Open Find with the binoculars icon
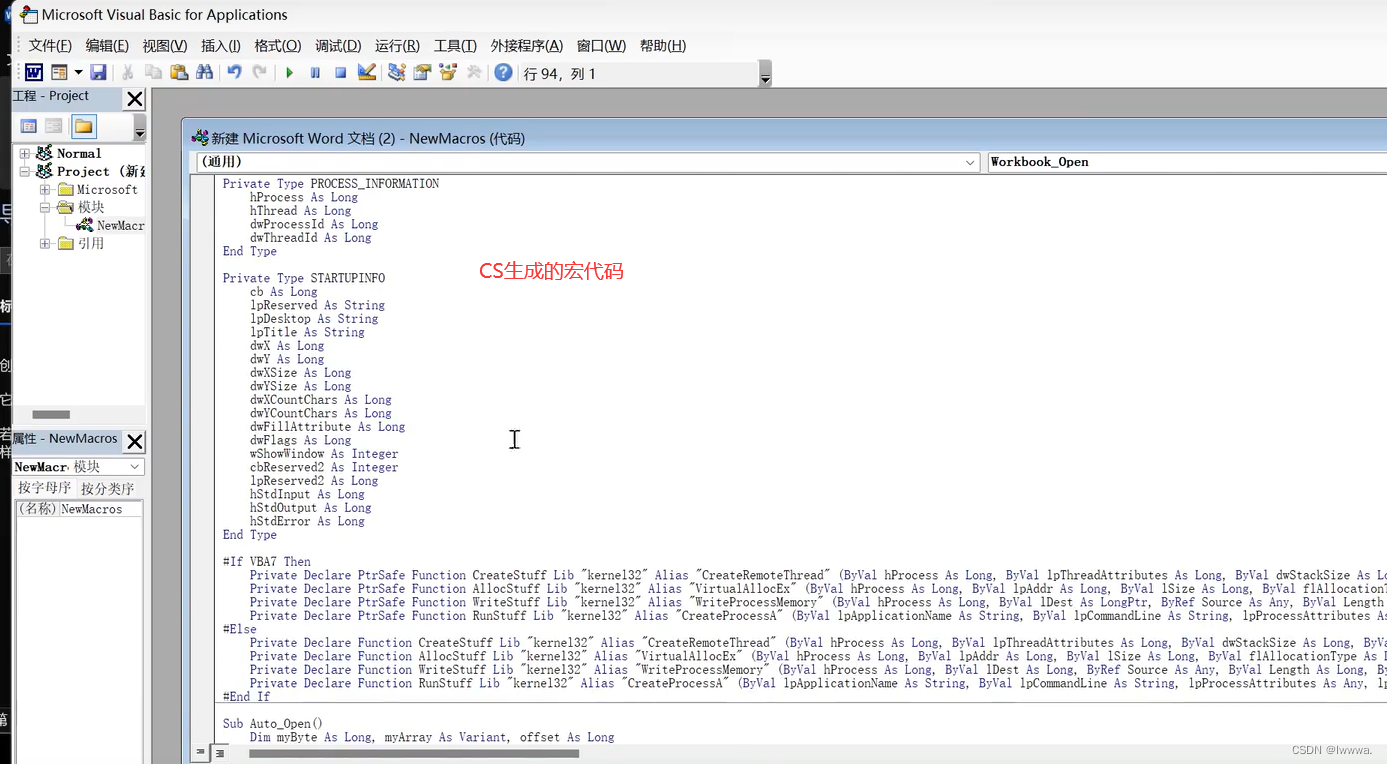Screen dimensions: 1387x764 (x=204, y=72)
